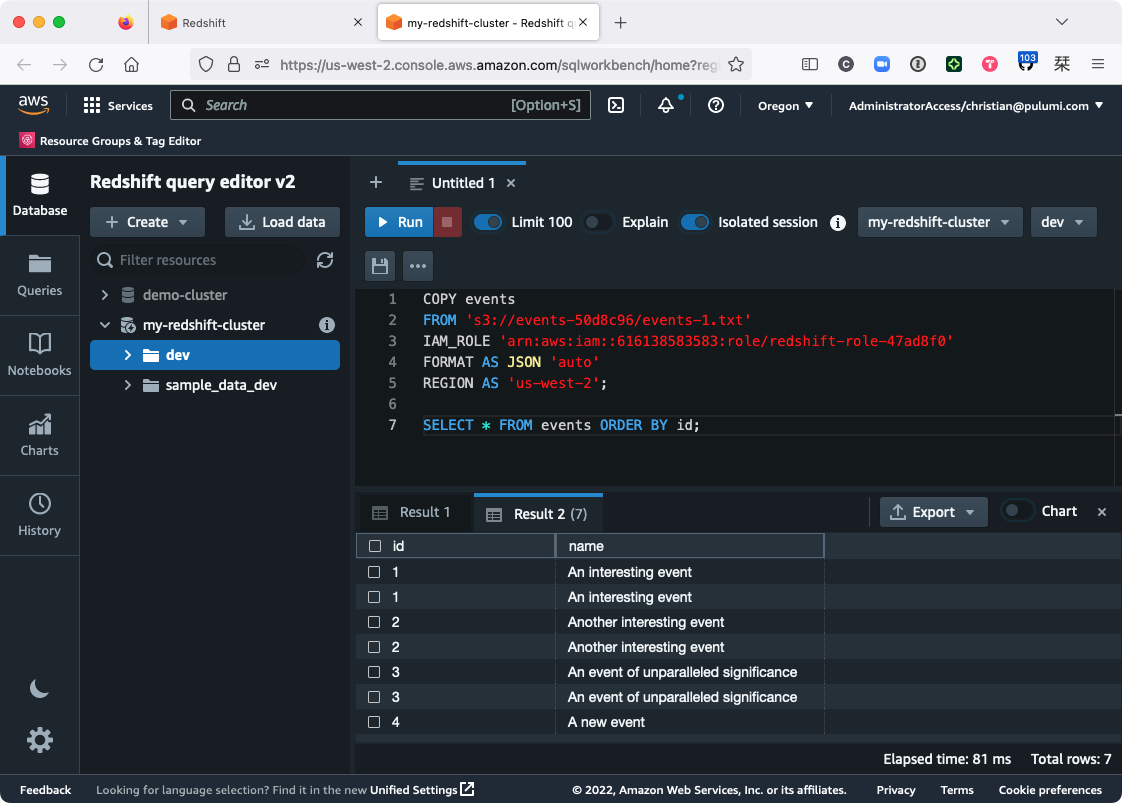Screen dimensions: 1122x803
Task: Check the first Another interesting event row
Action: pyautogui.click(x=374, y=622)
